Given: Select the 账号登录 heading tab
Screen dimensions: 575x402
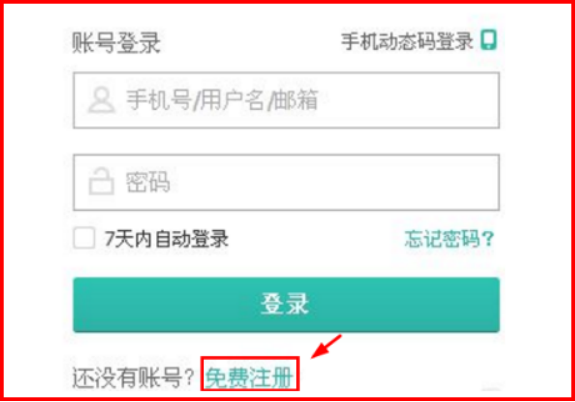Looking at the screenshot, I should [116, 43].
